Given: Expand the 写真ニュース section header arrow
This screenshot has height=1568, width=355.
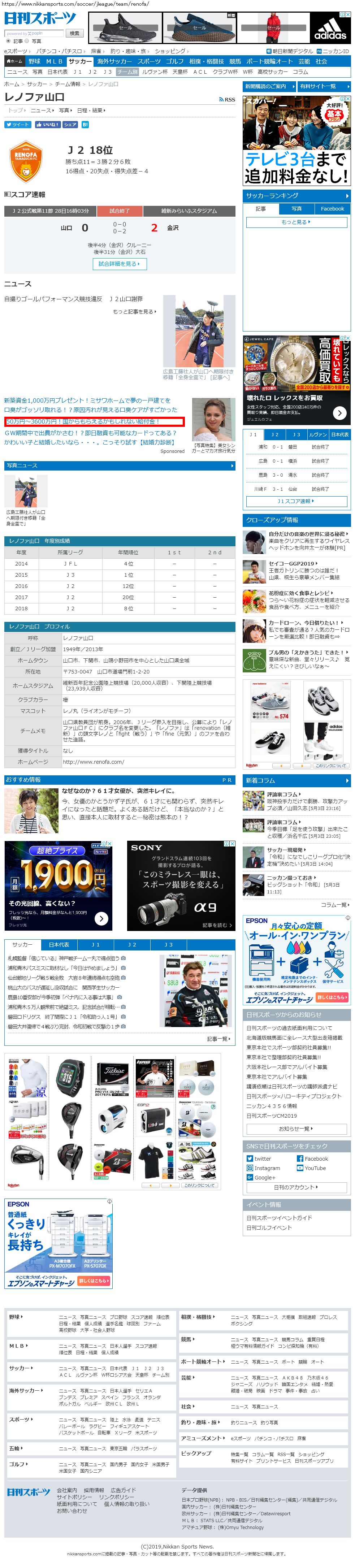Looking at the screenshot, I should [232, 465].
